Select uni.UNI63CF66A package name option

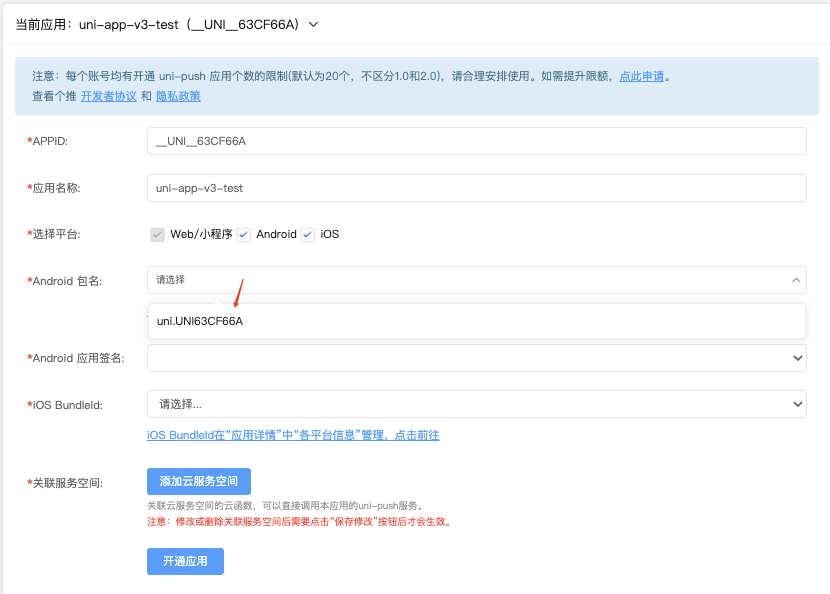476,321
